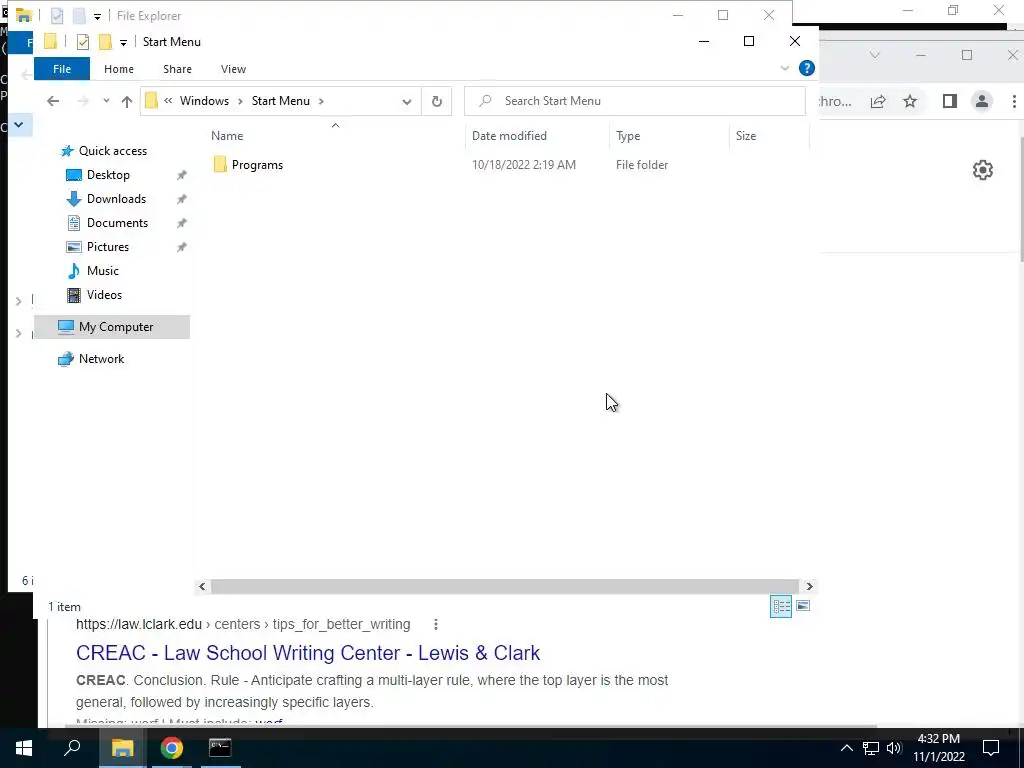
Task: Open the Customize Quick Access Toolbar dropdown
Action: click(123, 43)
